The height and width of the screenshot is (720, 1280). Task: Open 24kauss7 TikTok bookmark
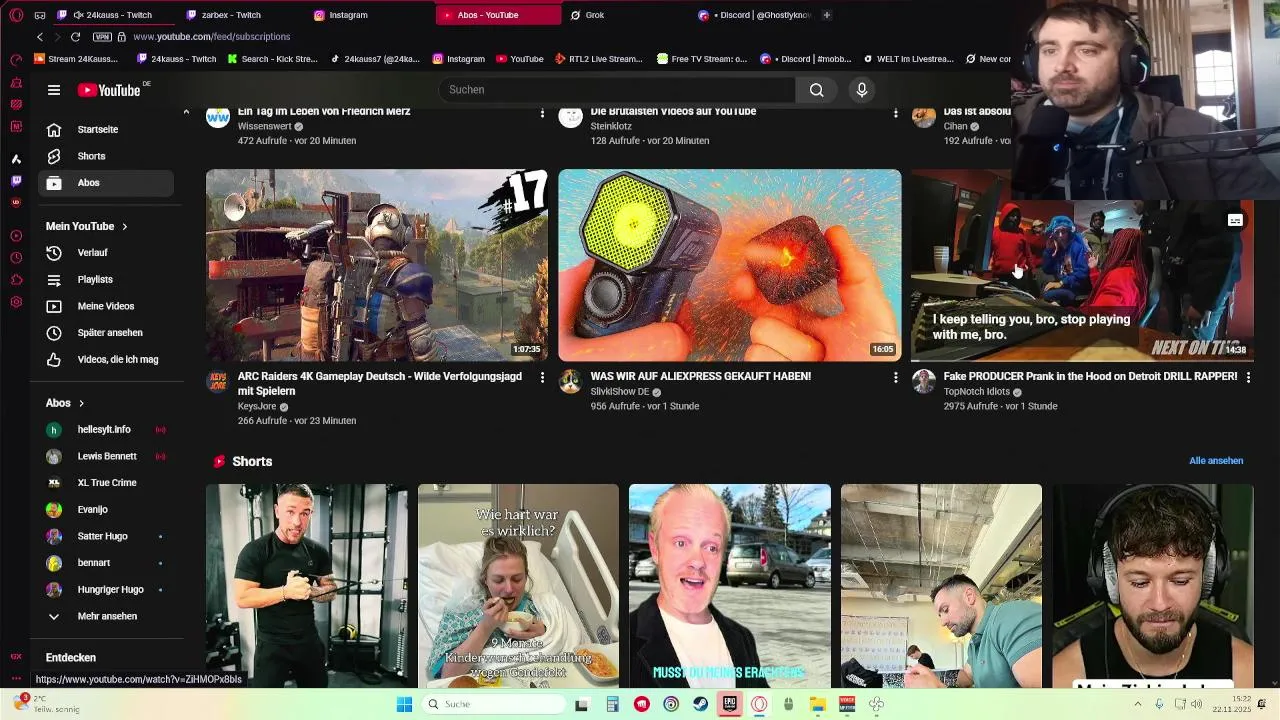tap(375, 59)
